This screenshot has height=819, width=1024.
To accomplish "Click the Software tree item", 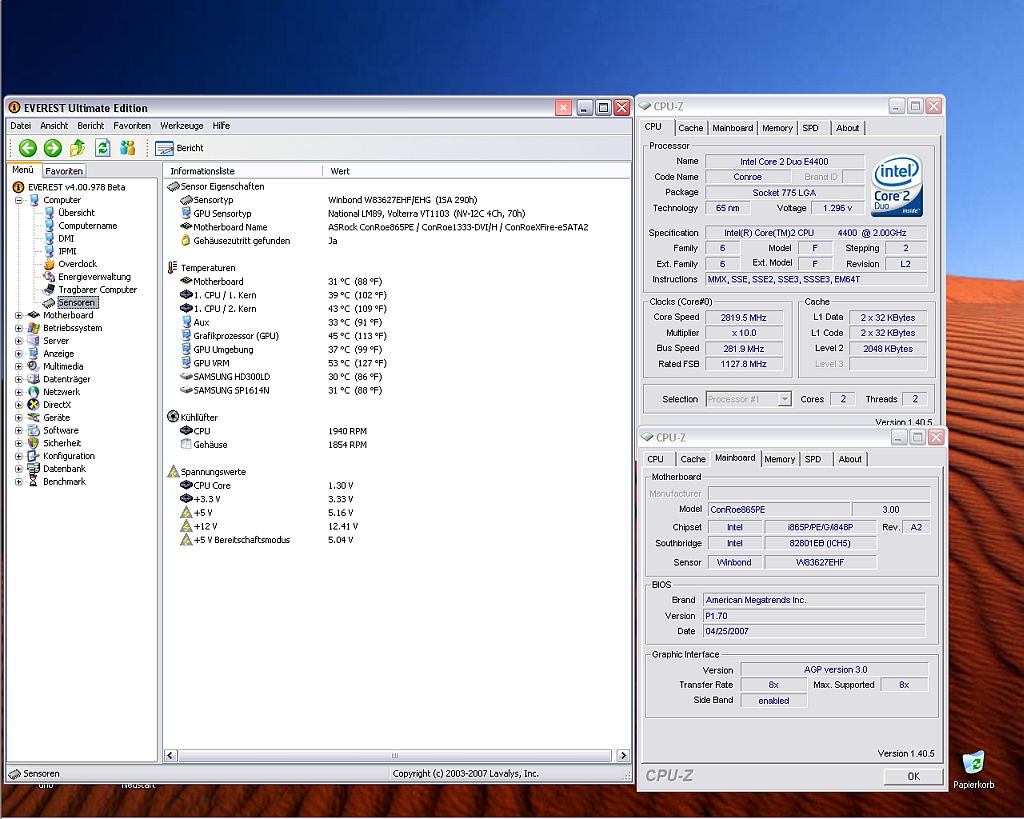I will point(61,430).
